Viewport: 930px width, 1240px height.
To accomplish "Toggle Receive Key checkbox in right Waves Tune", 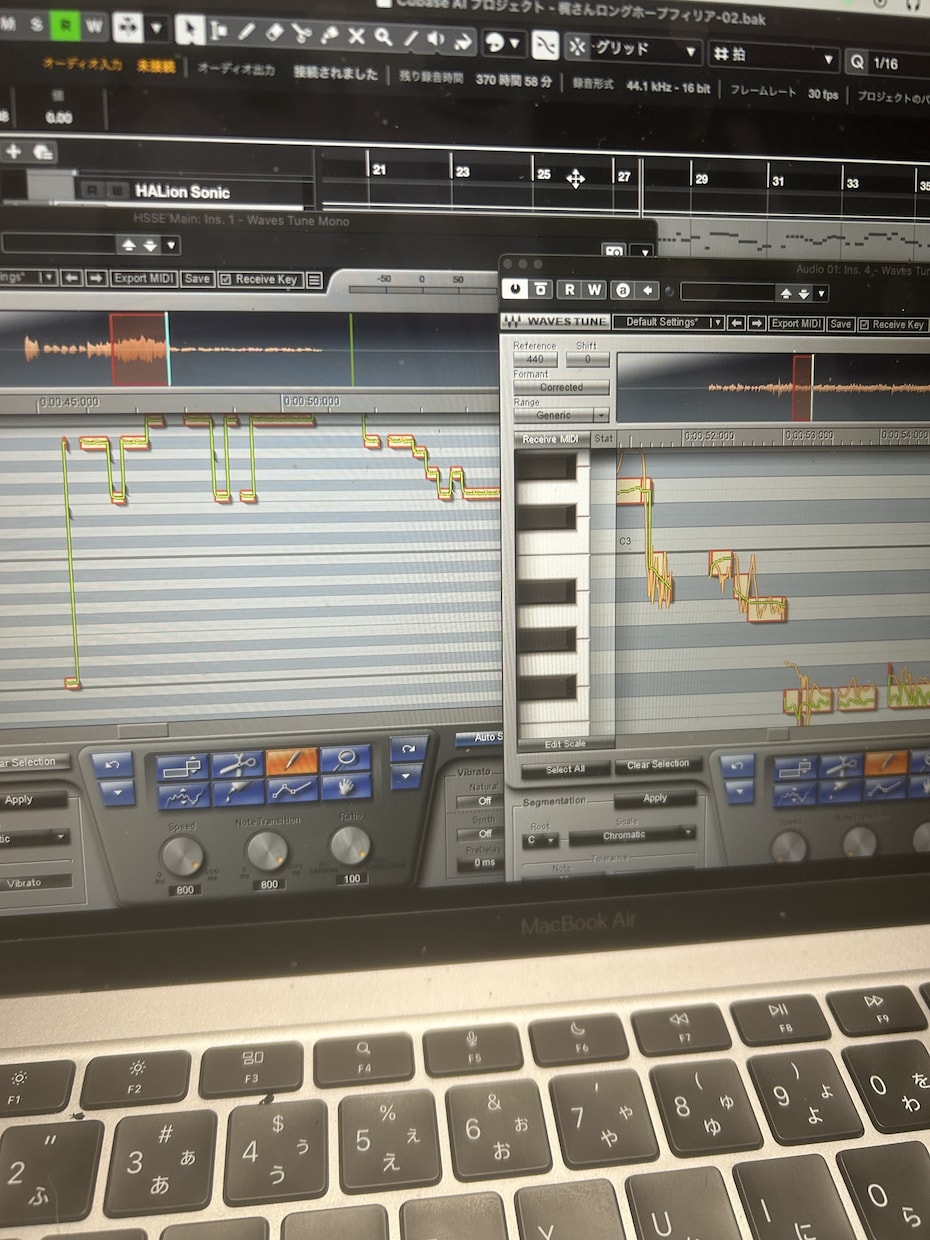I will click(x=863, y=325).
